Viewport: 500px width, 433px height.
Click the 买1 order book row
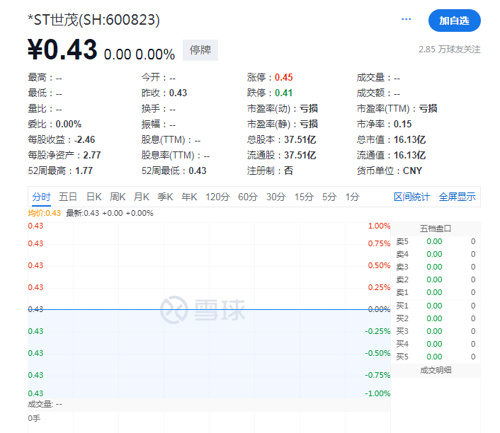[436, 306]
